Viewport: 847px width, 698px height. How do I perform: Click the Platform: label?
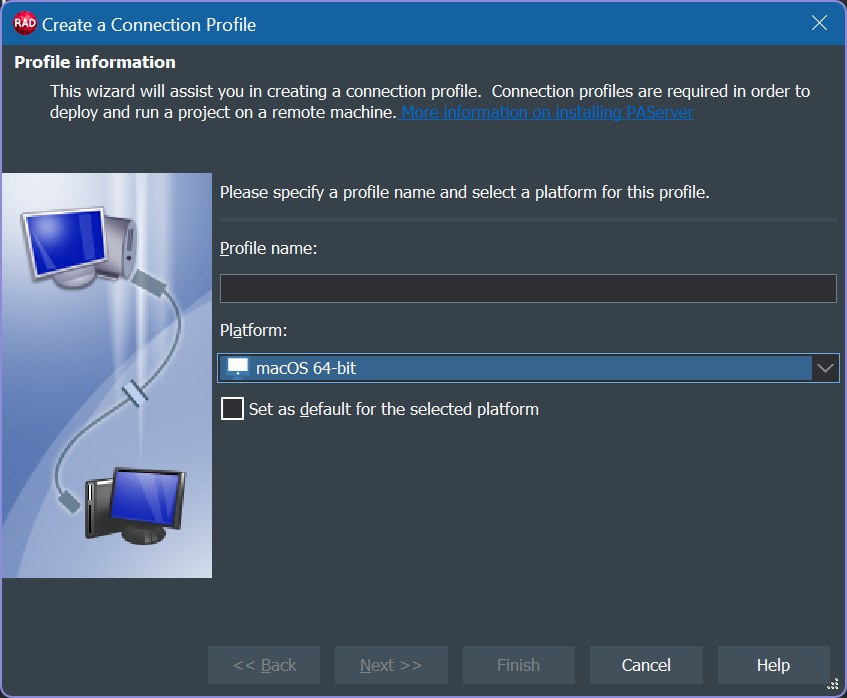[253, 330]
